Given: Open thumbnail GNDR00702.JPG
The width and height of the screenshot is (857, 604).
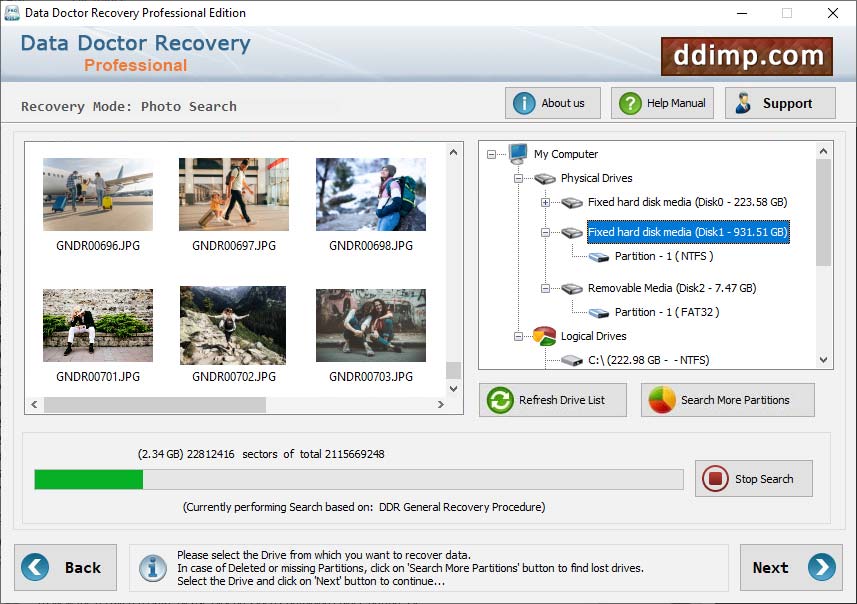Looking at the screenshot, I should (233, 324).
